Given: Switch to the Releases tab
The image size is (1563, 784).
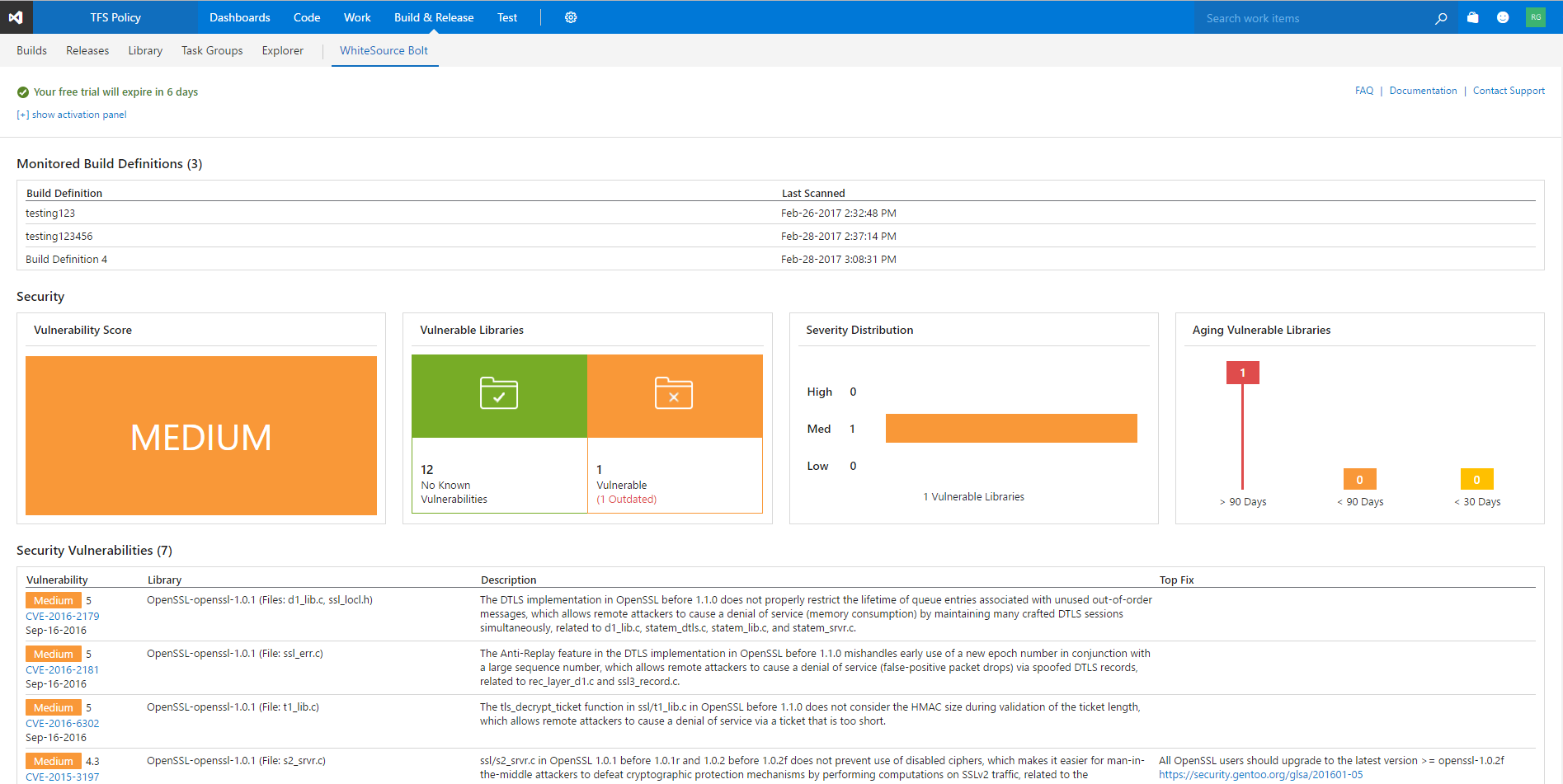Looking at the screenshot, I should (87, 50).
